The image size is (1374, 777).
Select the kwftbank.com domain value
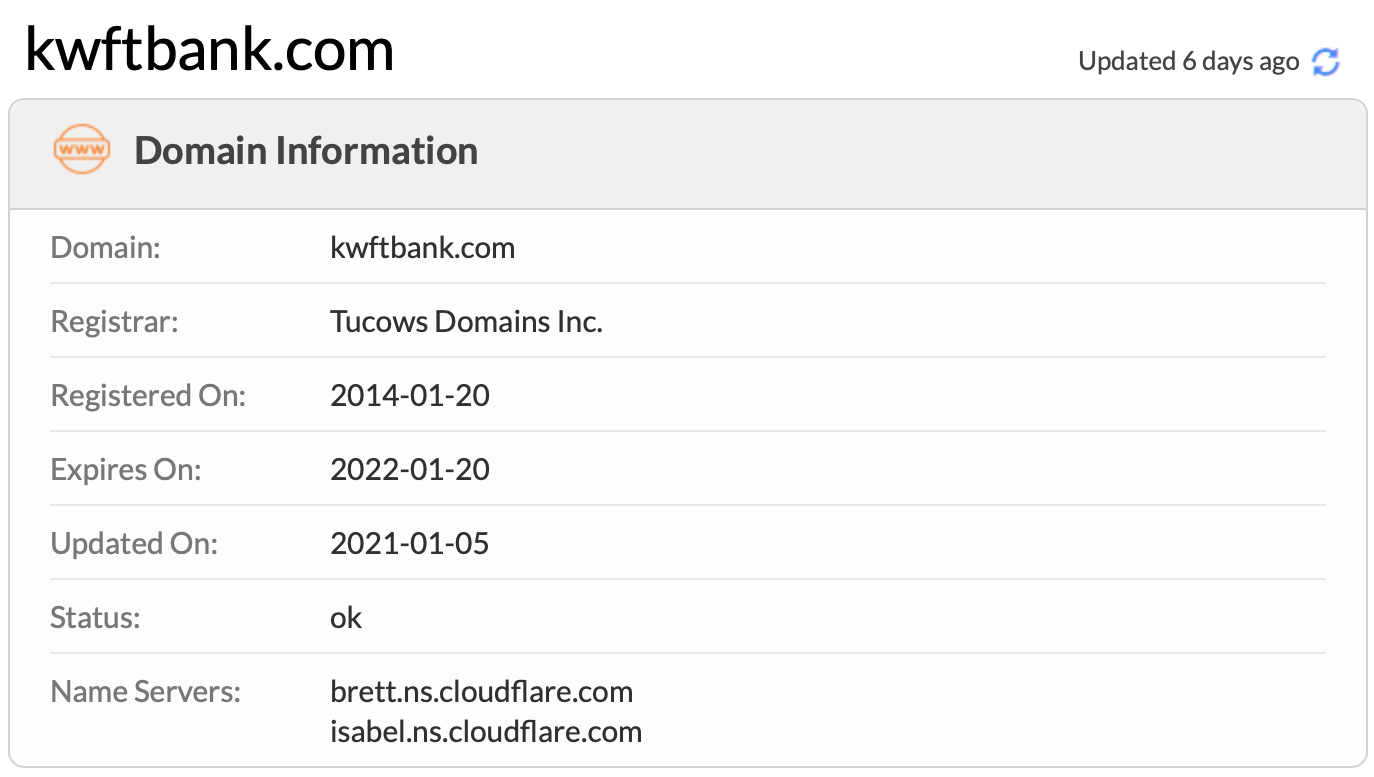click(422, 248)
